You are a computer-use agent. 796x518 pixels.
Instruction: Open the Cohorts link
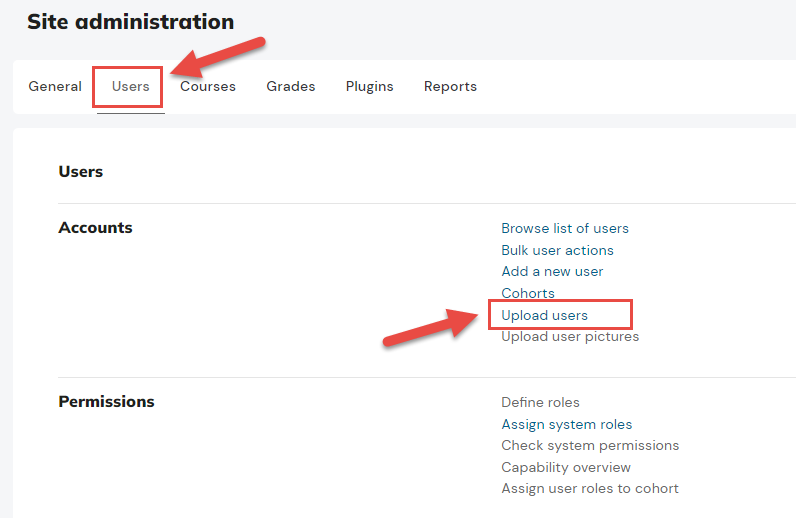click(528, 293)
